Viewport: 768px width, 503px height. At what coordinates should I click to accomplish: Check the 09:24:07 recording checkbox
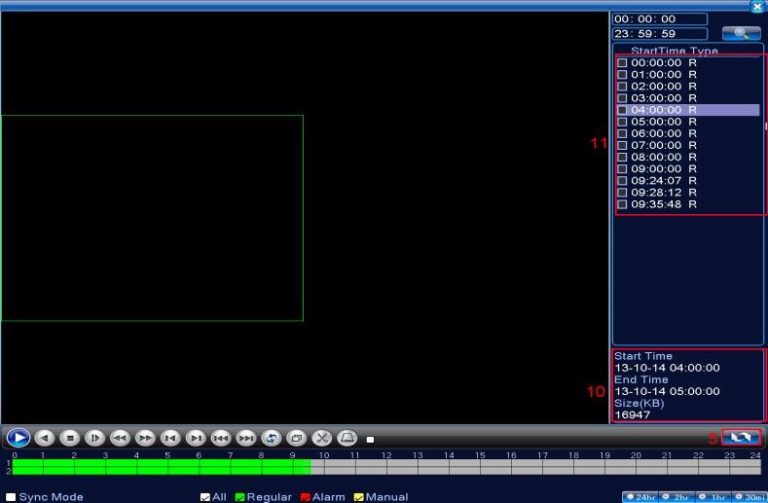point(622,181)
